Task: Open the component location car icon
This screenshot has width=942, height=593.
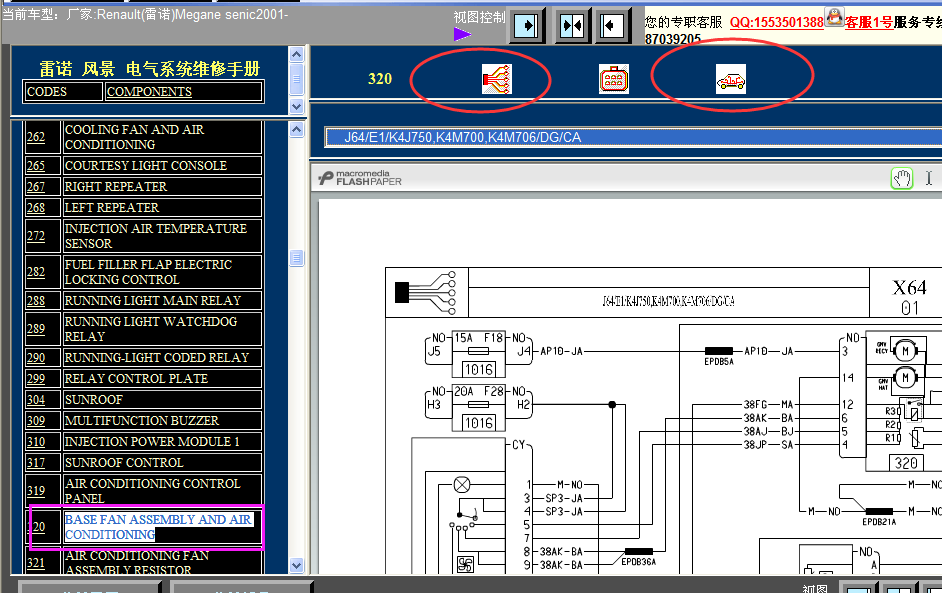Action: [731, 79]
